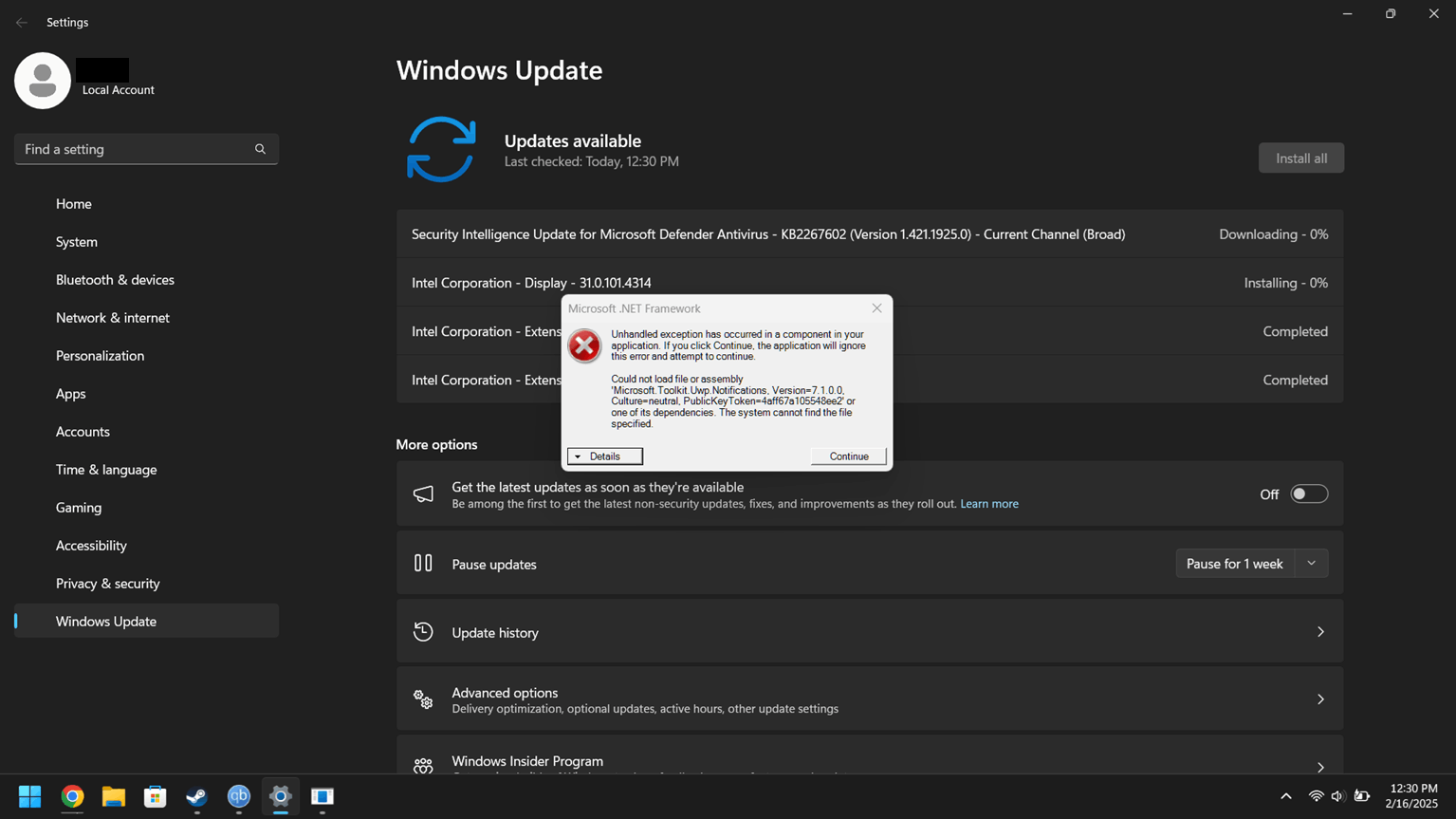Screen dimensions: 1456x819
Task: Click Downloading - 0% status text
Action: (1273, 234)
